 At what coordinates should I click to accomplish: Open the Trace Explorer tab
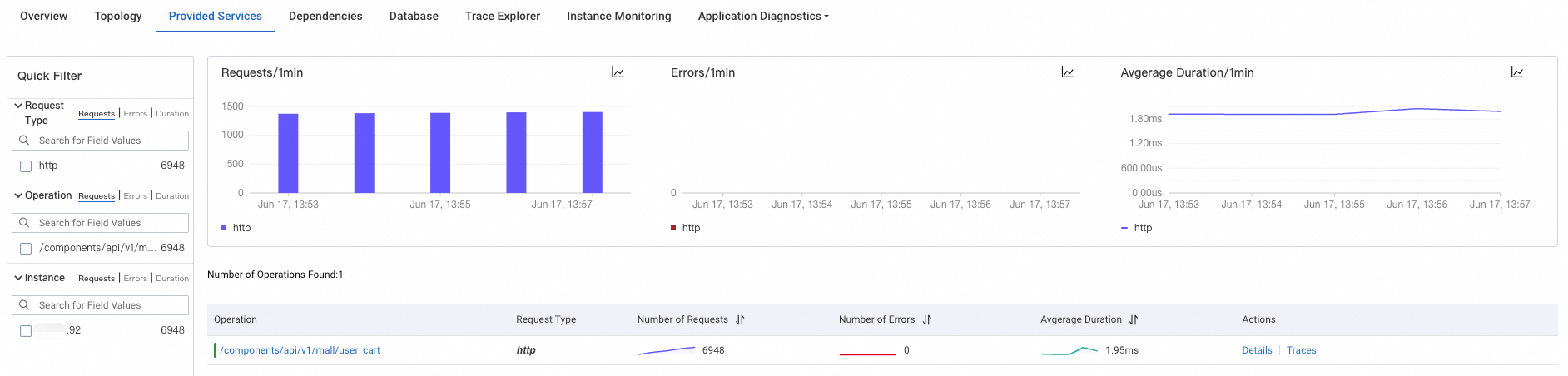click(502, 16)
